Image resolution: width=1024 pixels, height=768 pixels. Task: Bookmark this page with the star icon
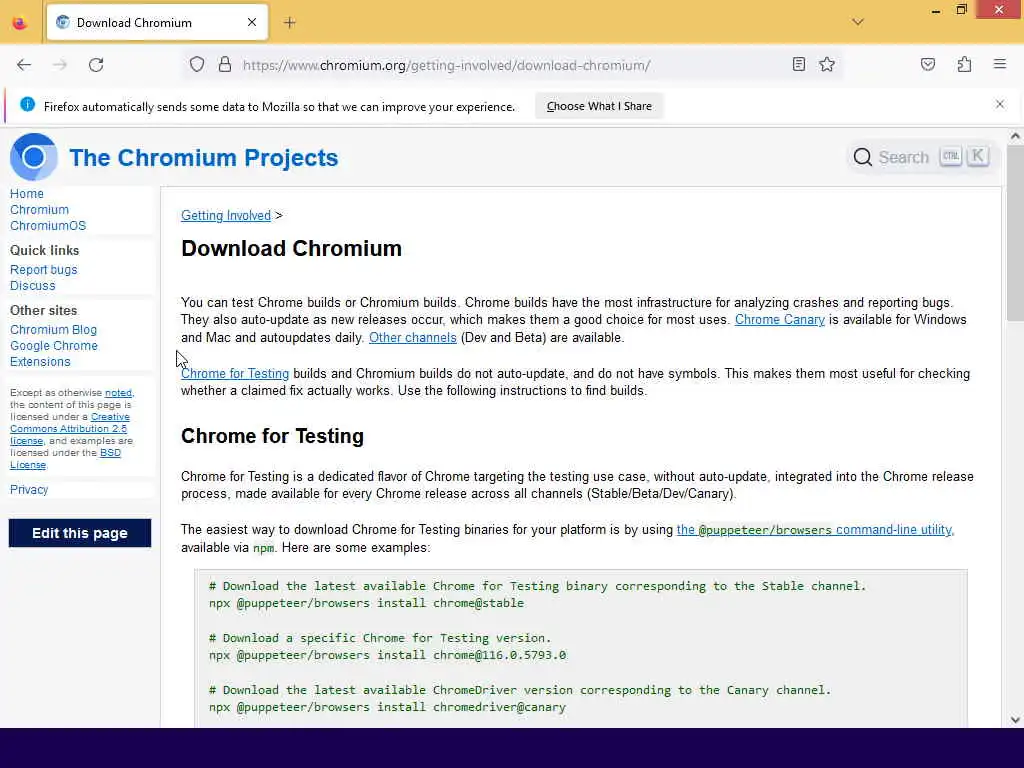tap(827, 64)
